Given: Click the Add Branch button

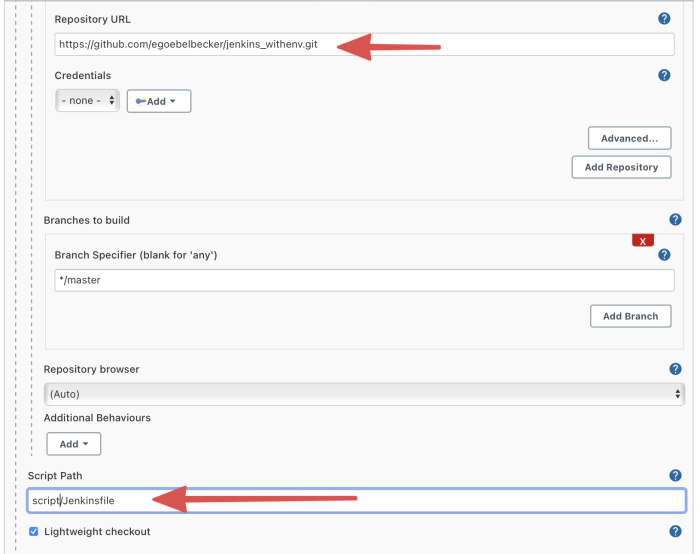Looking at the screenshot, I should click(630, 316).
